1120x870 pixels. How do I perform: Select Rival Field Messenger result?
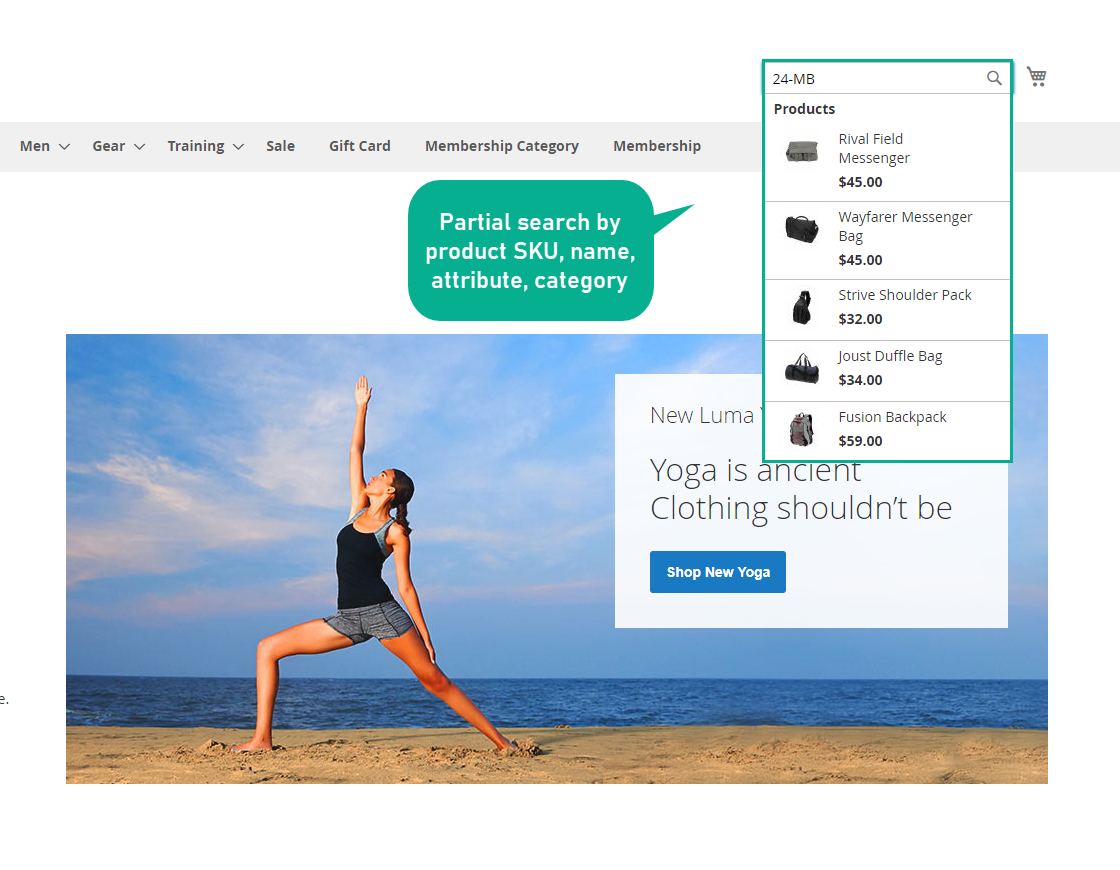pyautogui.click(x=887, y=161)
